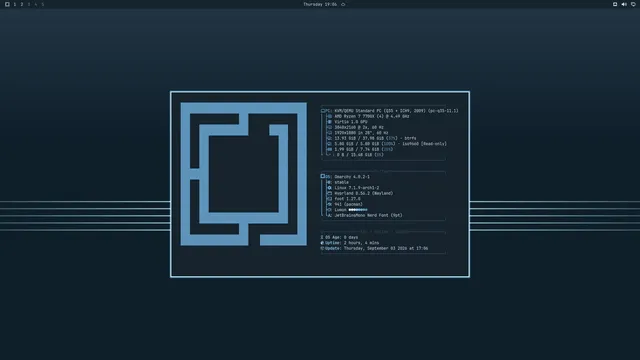Click the disk line ending in "btrfs"
Viewport: 640px width, 360px height.
(375, 138)
